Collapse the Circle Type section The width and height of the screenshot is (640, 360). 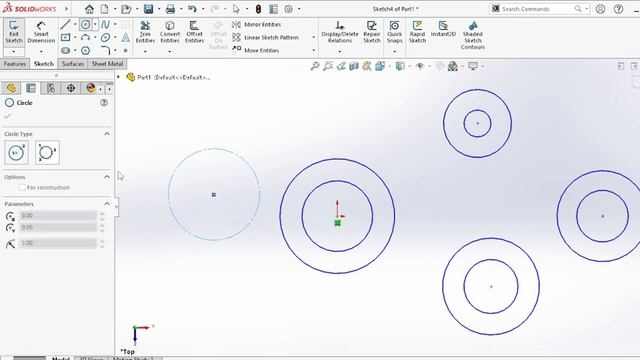click(x=107, y=134)
